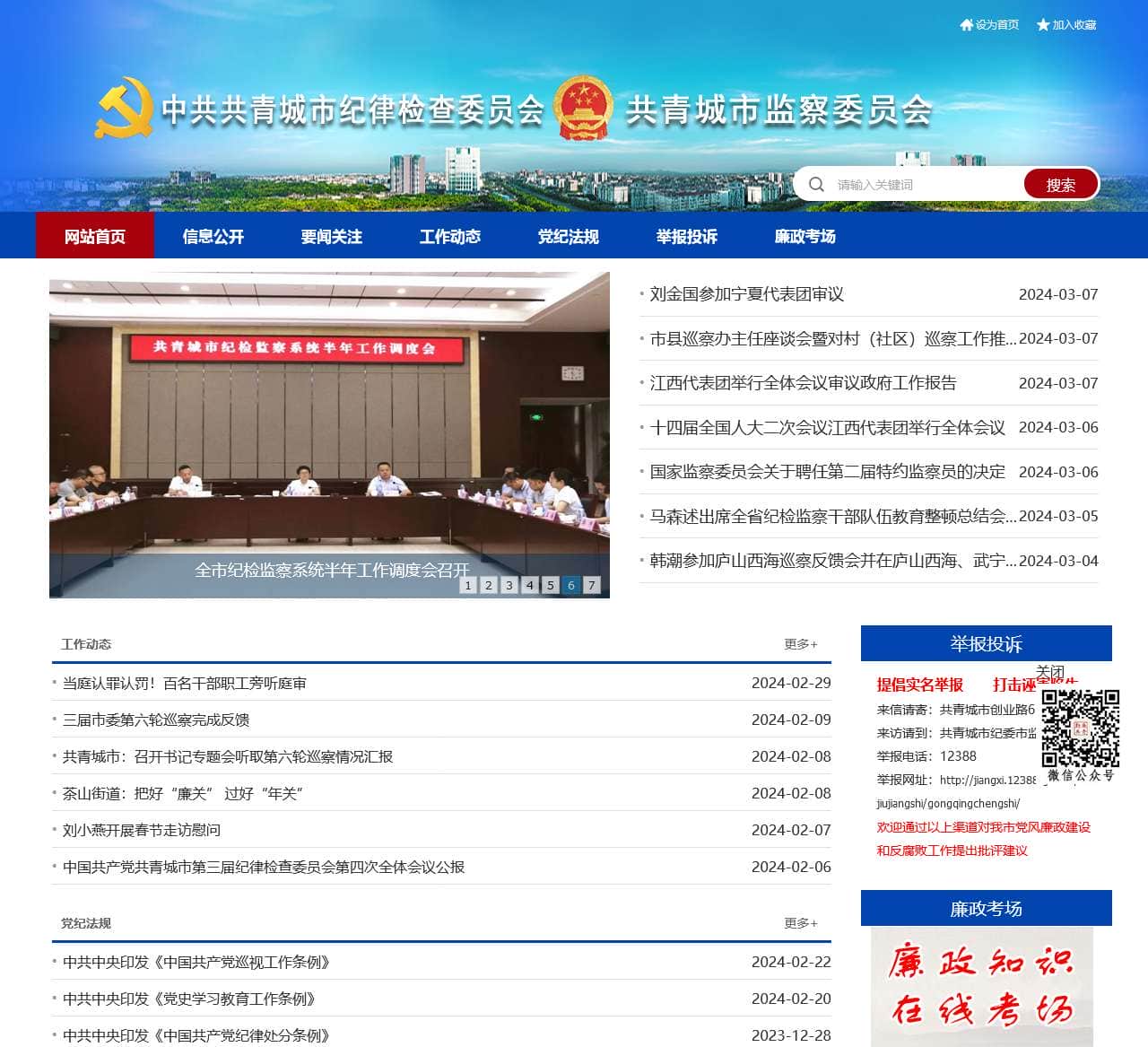Click the 廉政考场 sidebar panel header
This screenshot has height=1047, width=1148.
pos(987,908)
